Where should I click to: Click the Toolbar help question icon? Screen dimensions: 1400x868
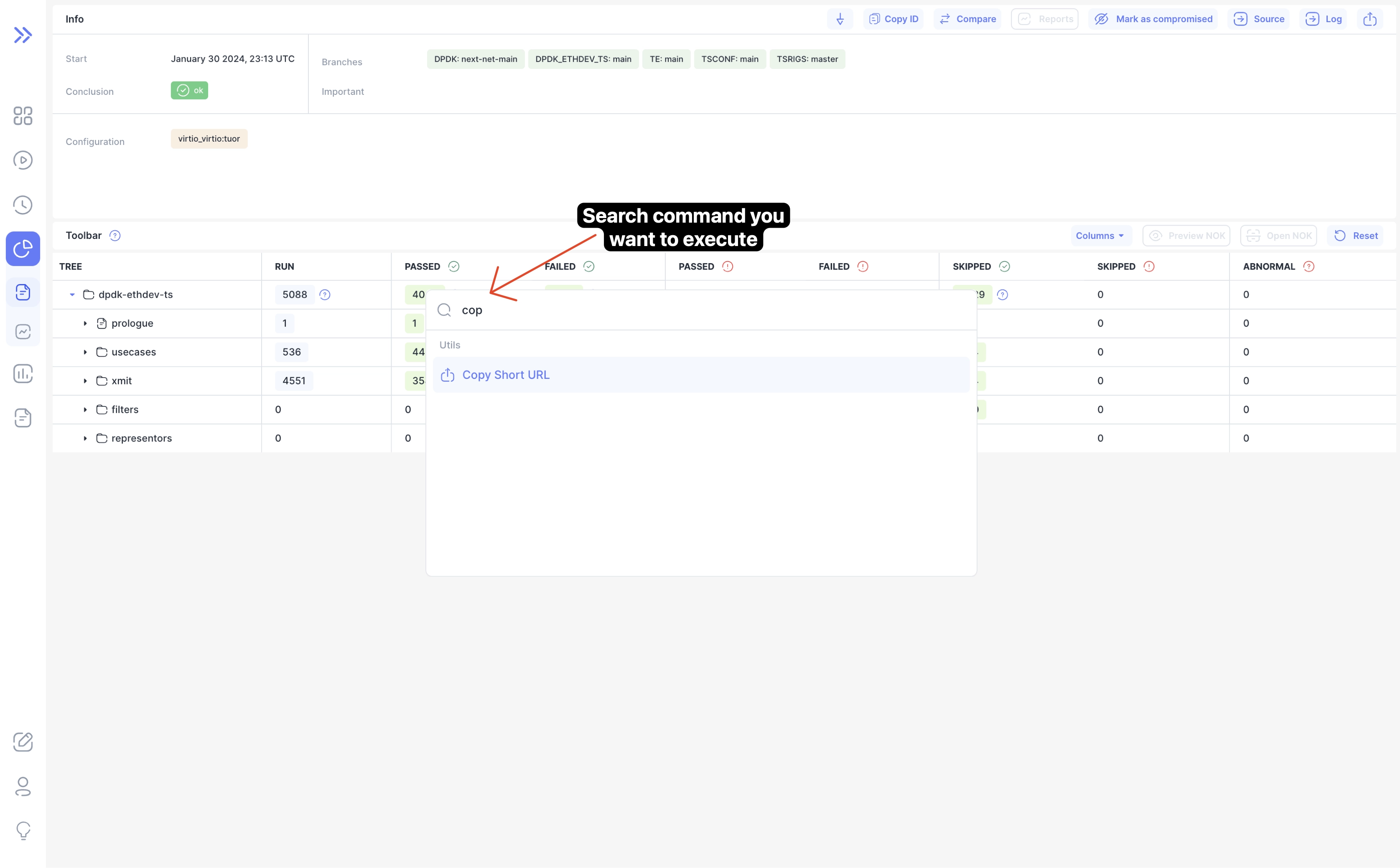[115, 235]
